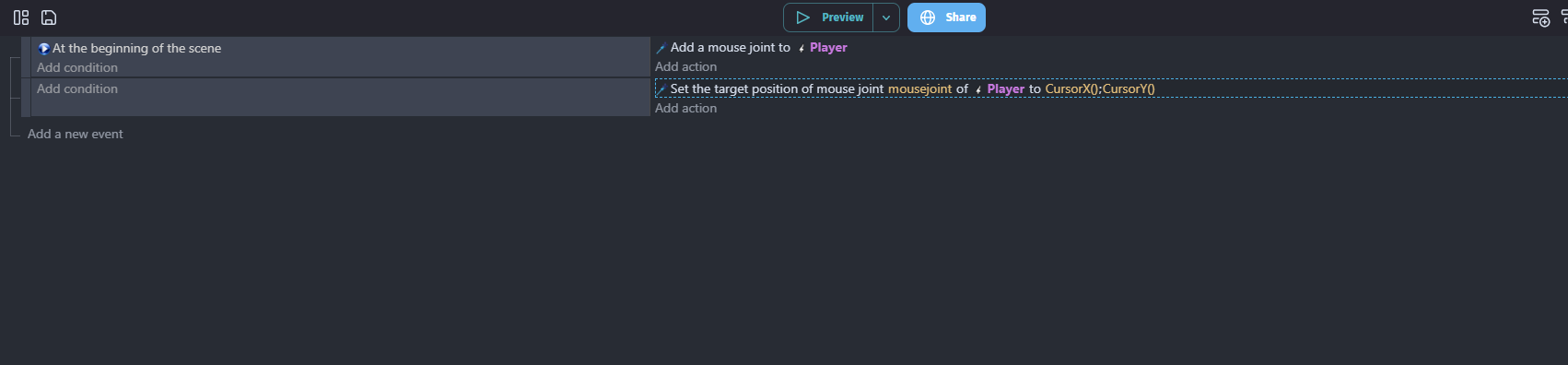The height and width of the screenshot is (365, 1568).
Task: Edit the CursorX();CursorY() parameter
Action: tap(1100, 88)
